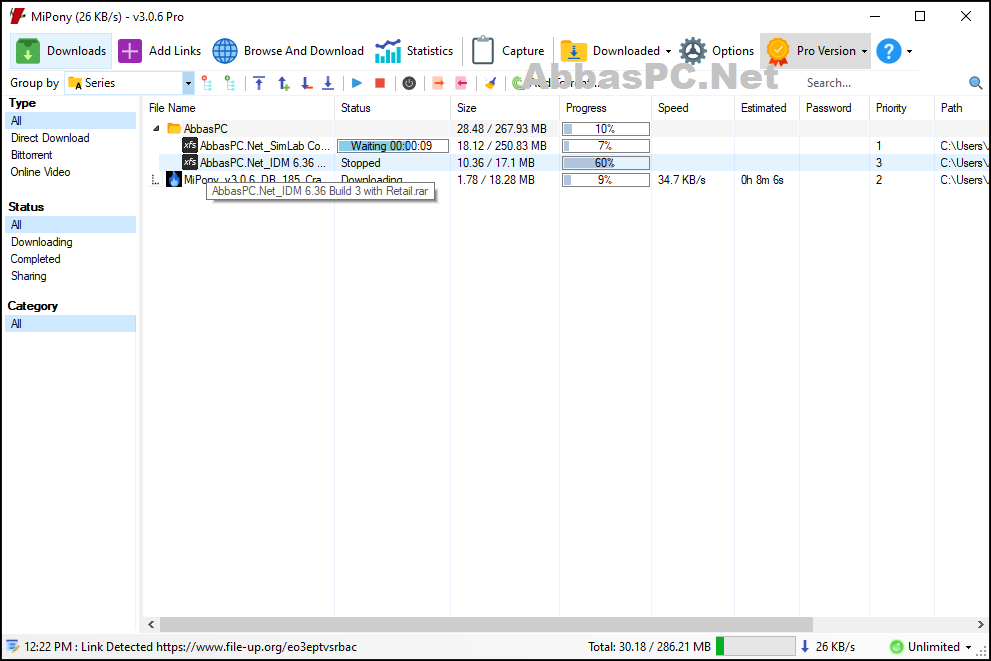This screenshot has height=661, width=991.
Task: Click the expand tree icon with green dot
Action: tap(229, 83)
